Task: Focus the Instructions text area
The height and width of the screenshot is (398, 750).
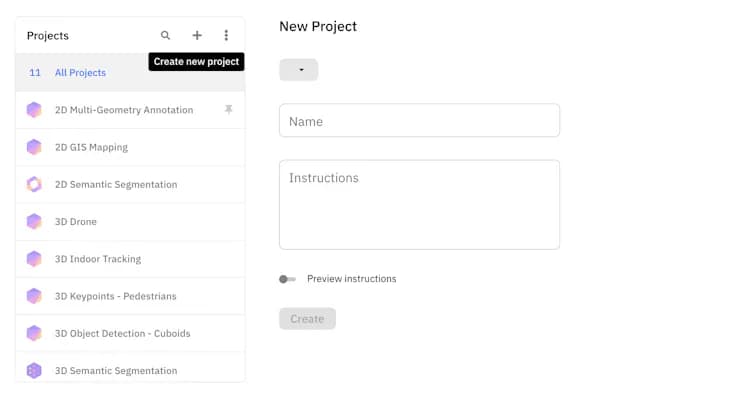Action: tap(419, 205)
